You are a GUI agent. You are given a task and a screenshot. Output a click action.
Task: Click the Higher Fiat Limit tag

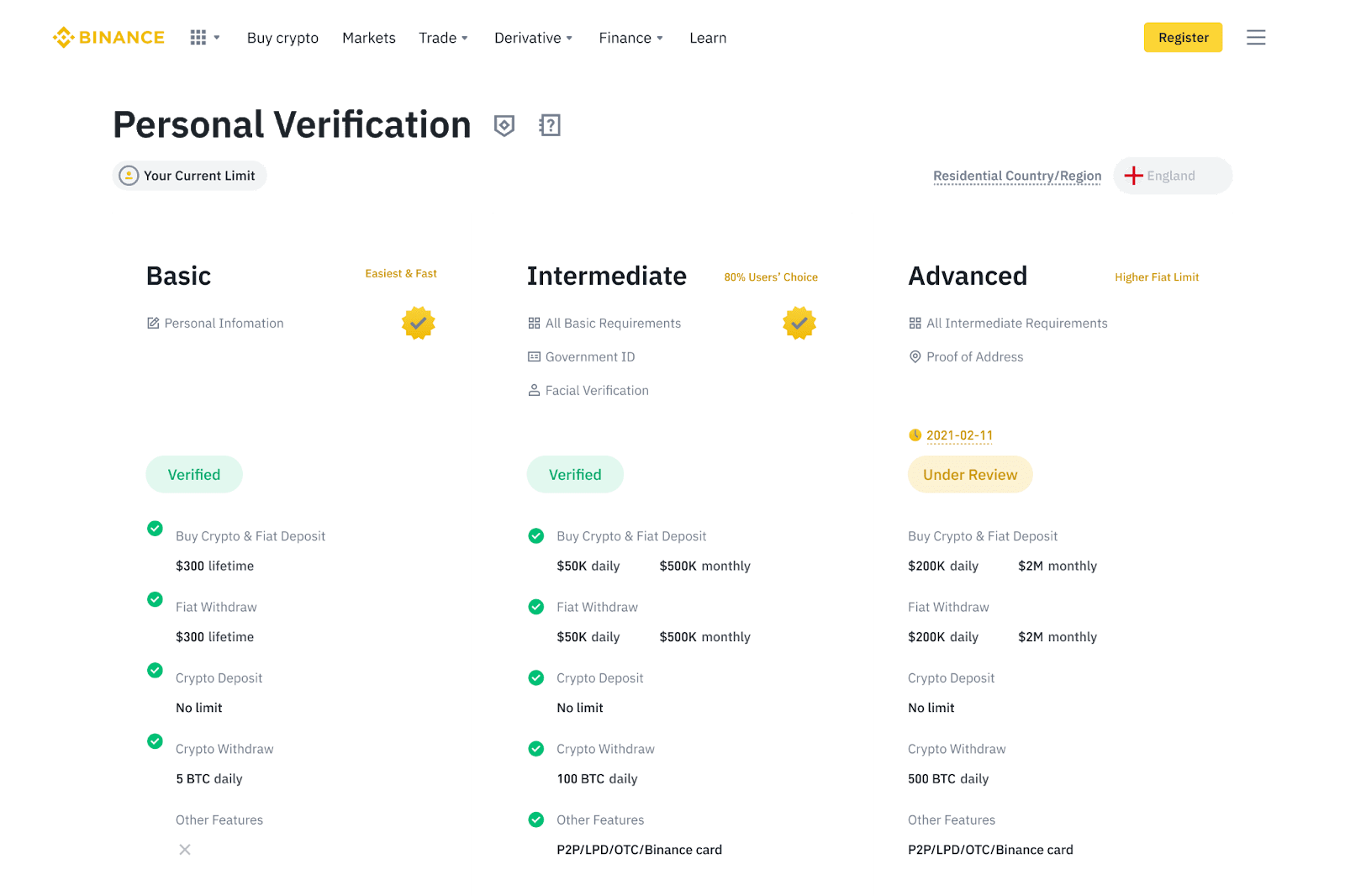coord(1157,277)
